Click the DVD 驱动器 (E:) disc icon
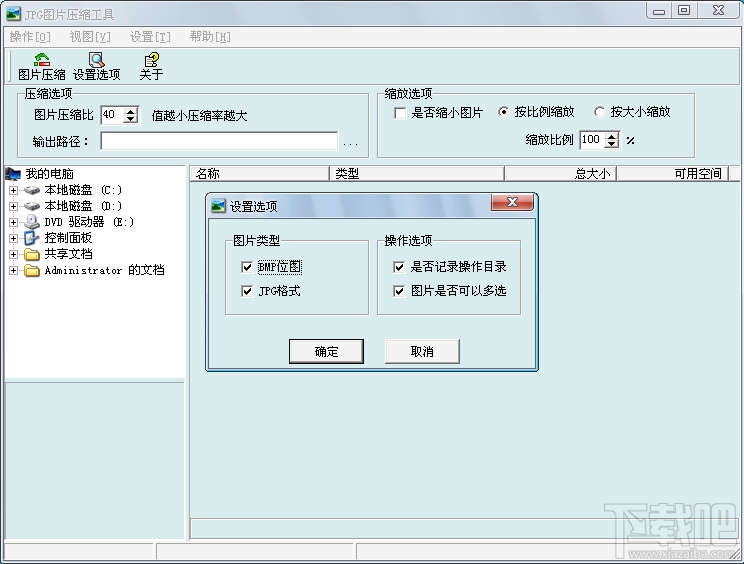 click(32, 222)
